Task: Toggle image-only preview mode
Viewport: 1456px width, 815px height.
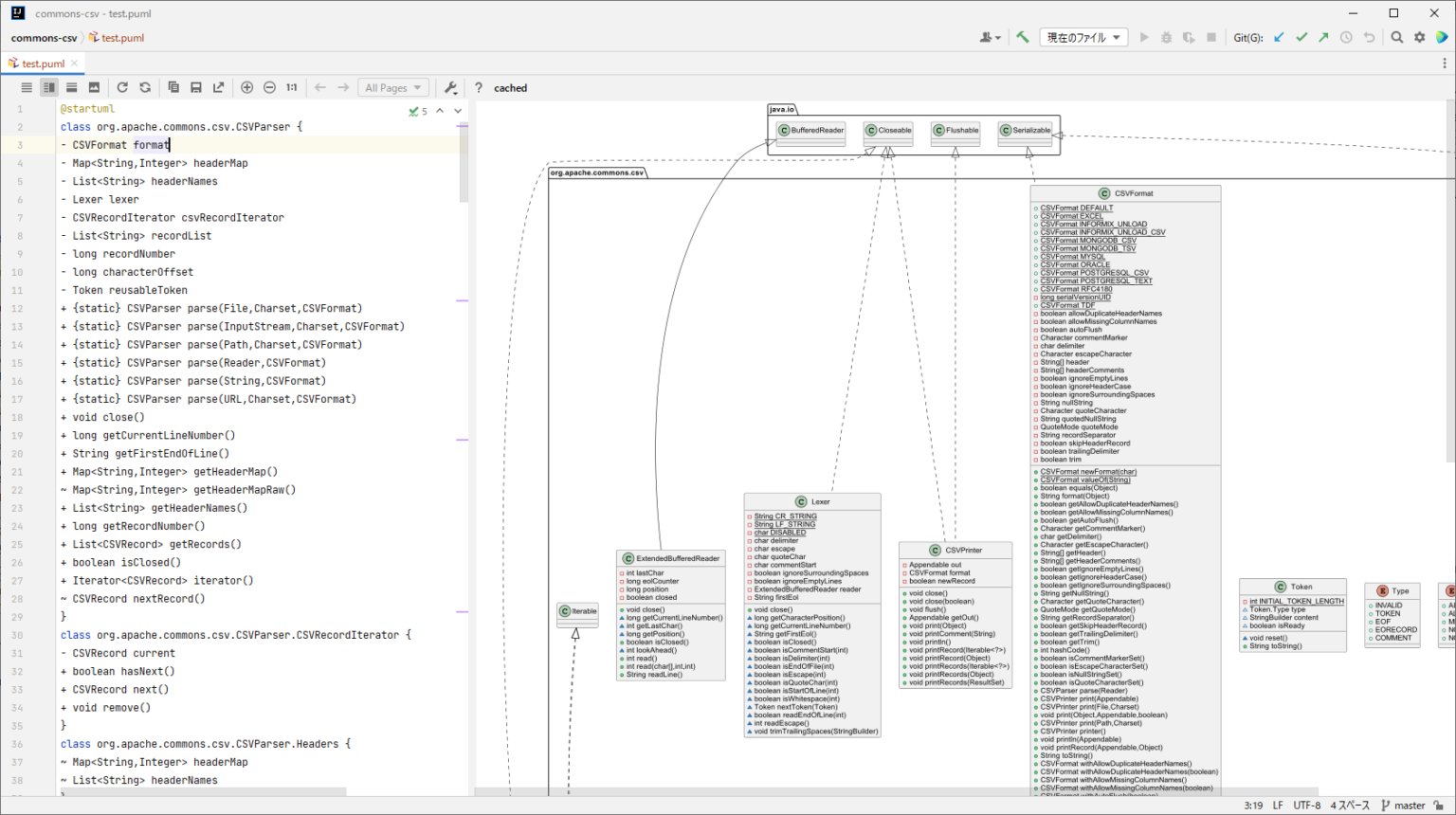Action: pos(94,87)
